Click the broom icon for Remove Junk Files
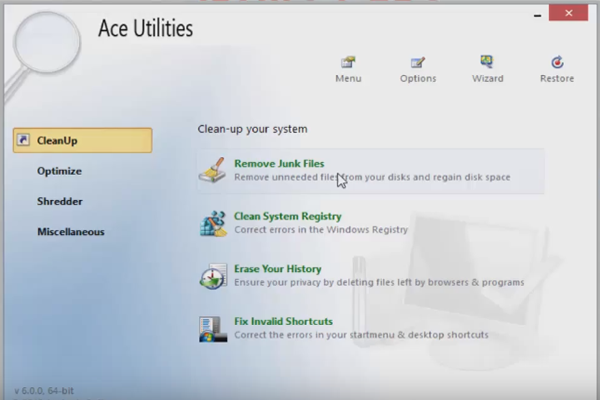 [x=213, y=170]
